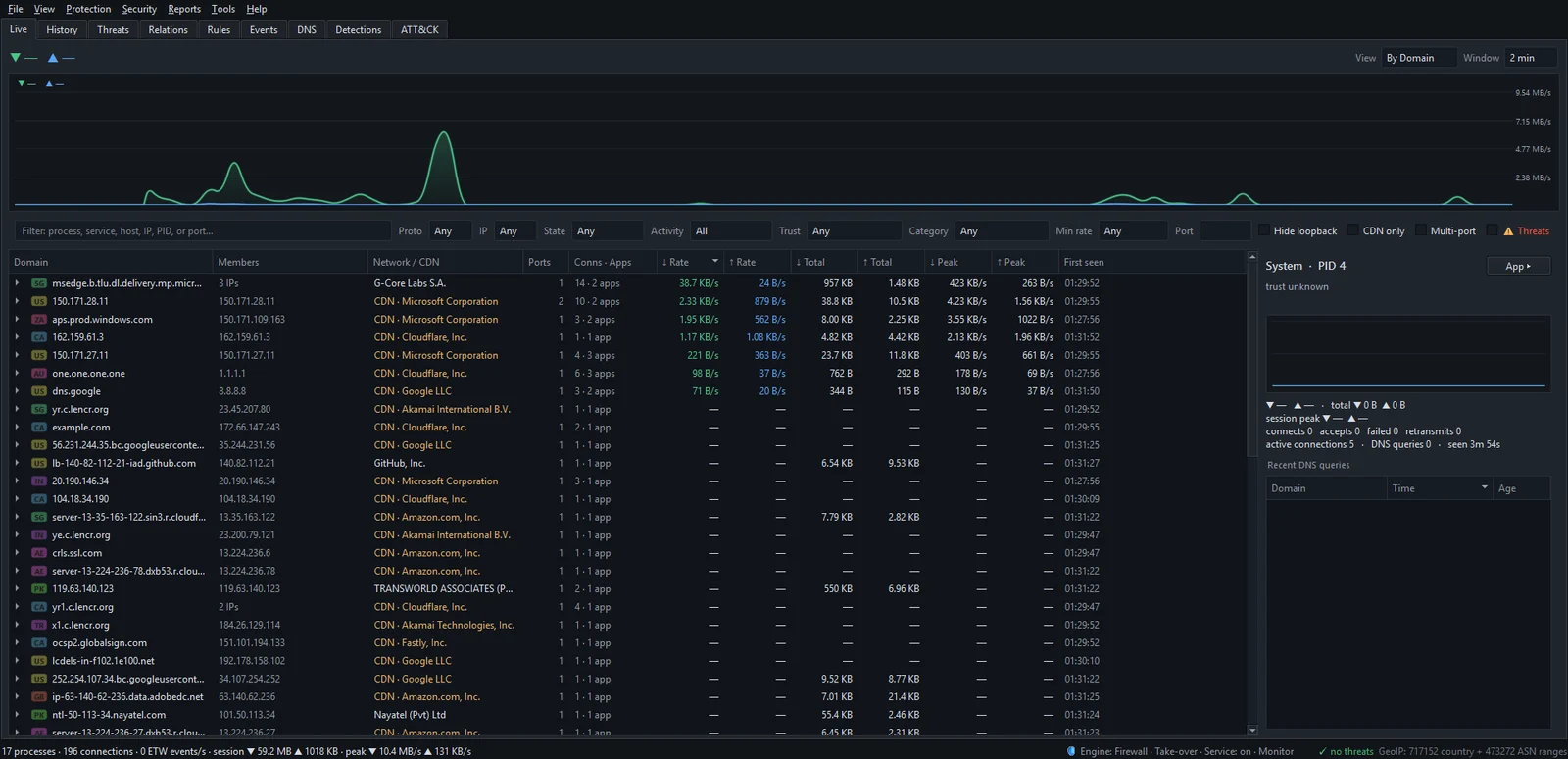
Task: Click the IN country badge for ye.c.lencr.org
Action: 39,535
